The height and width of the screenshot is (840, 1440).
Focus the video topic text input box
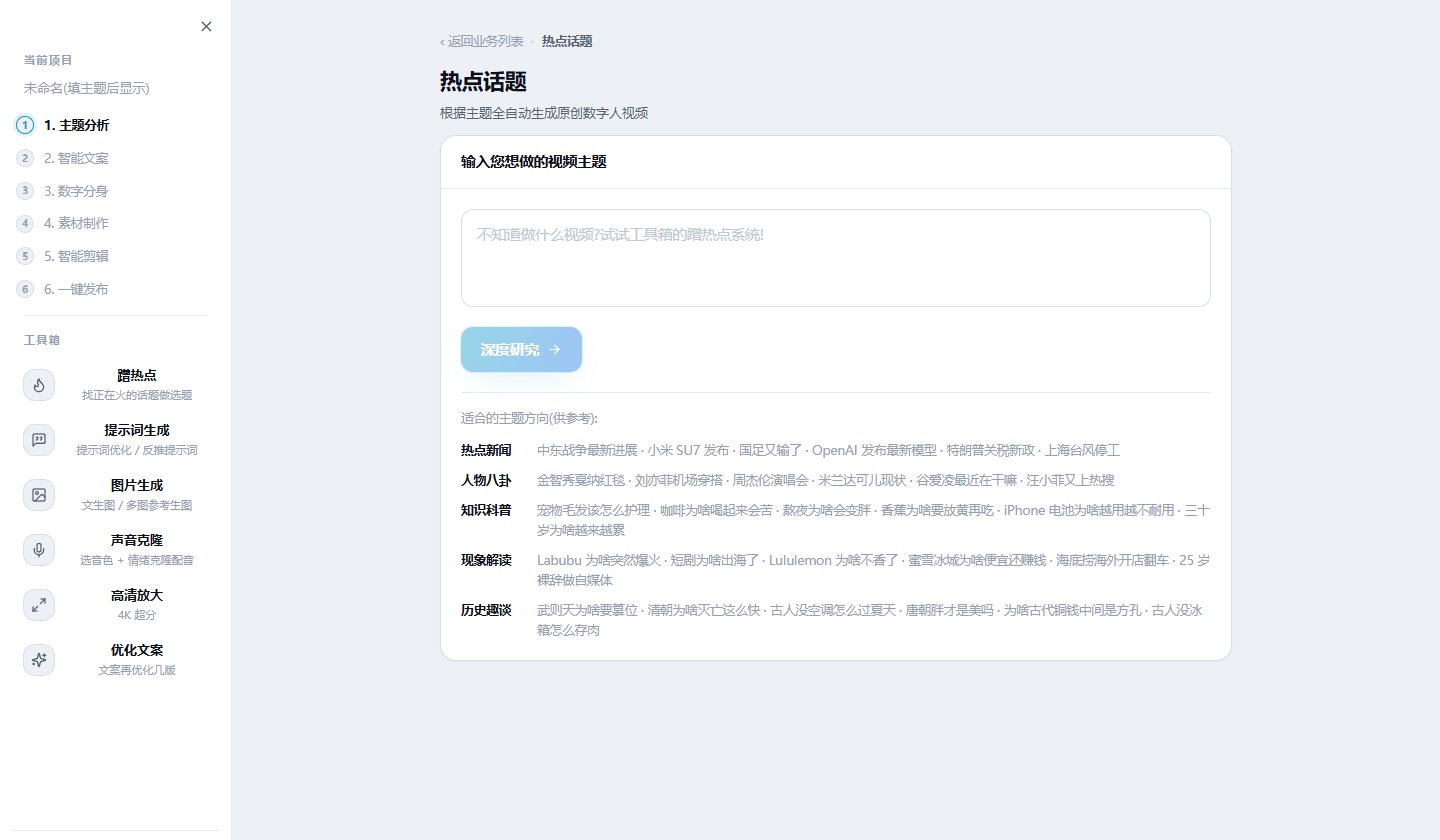pyautogui.click(x=836, y=258)
